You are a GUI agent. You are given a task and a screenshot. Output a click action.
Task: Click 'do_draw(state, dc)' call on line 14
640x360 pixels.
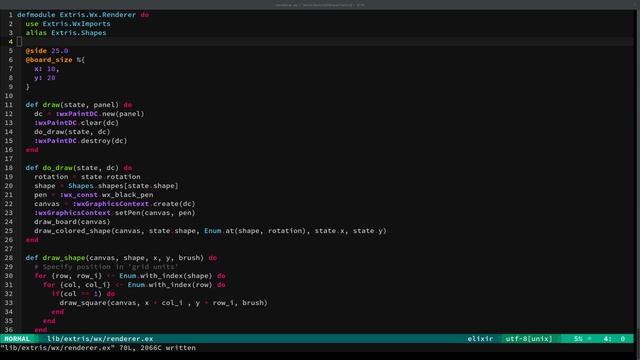pyautogui.click(x=72, y=132)
